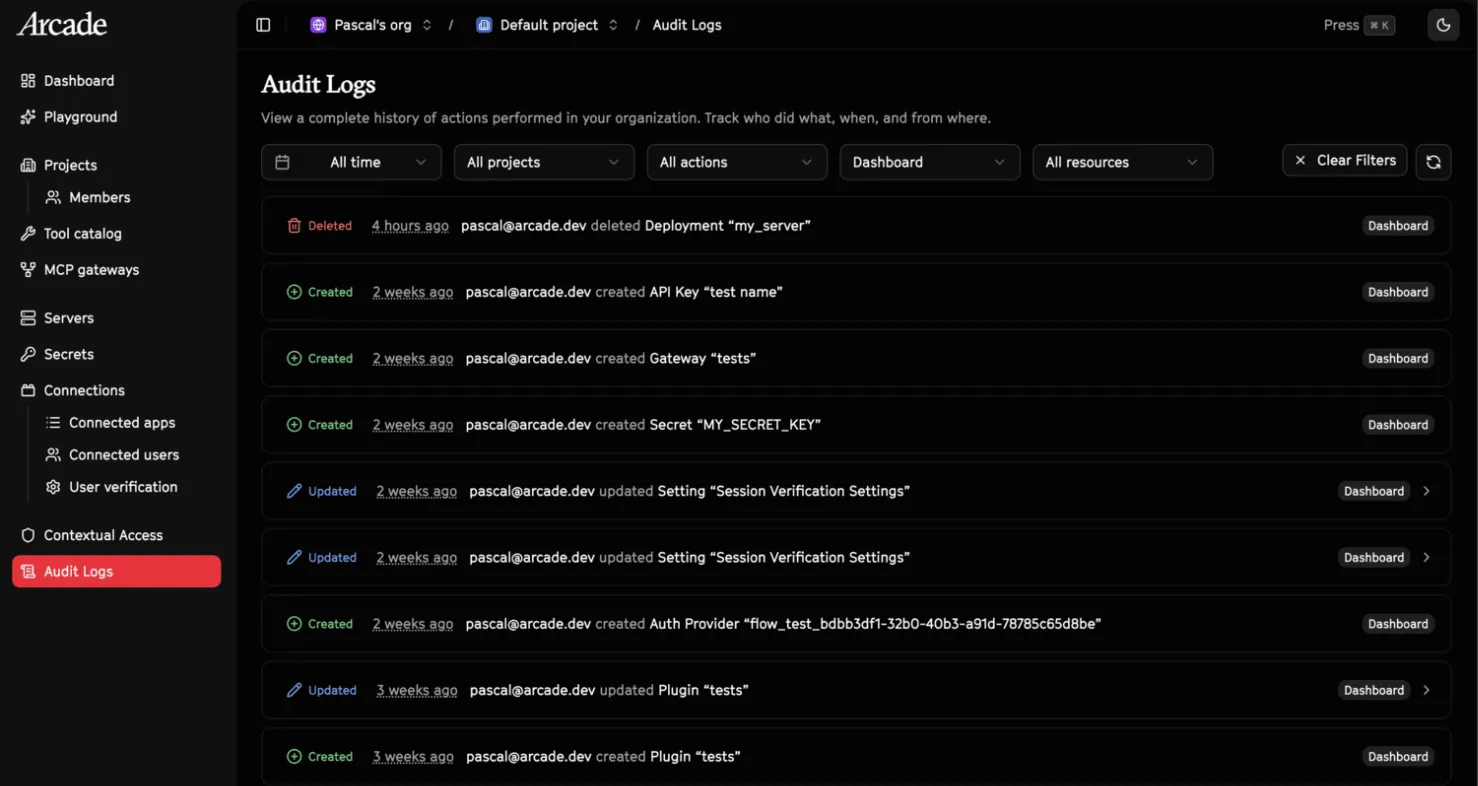Toggle the sidebar collapse control
The width and height of the screenshot is (1478, 786).
coord(263,24)
